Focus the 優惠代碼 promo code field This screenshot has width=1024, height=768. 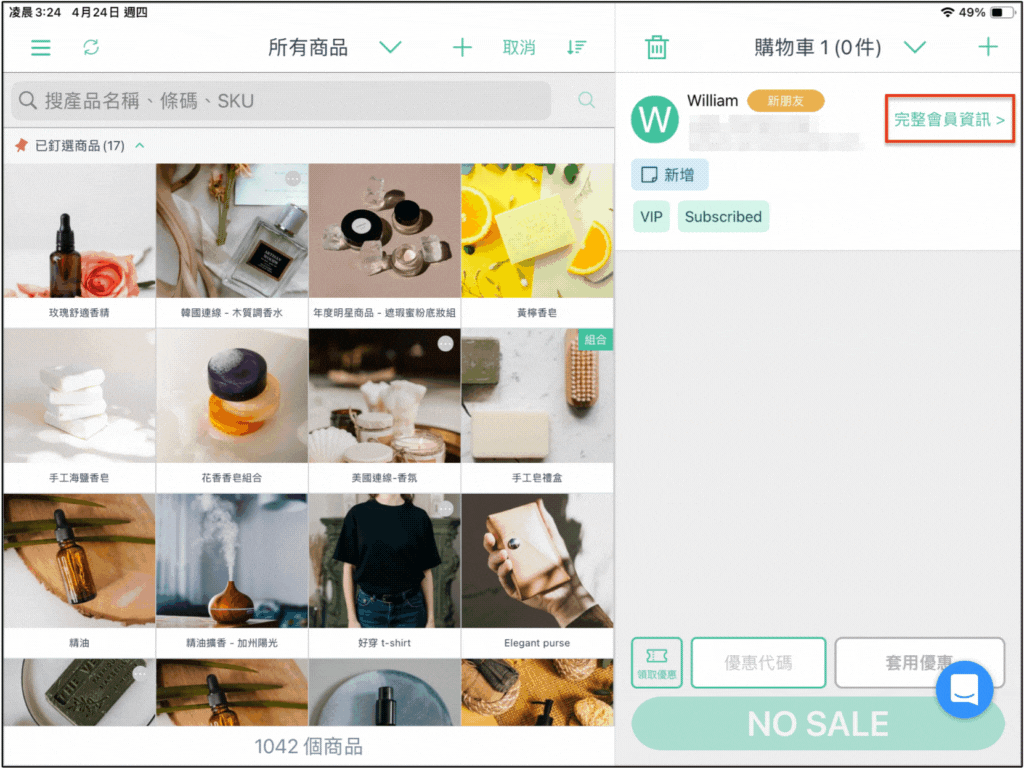[758, 662]
